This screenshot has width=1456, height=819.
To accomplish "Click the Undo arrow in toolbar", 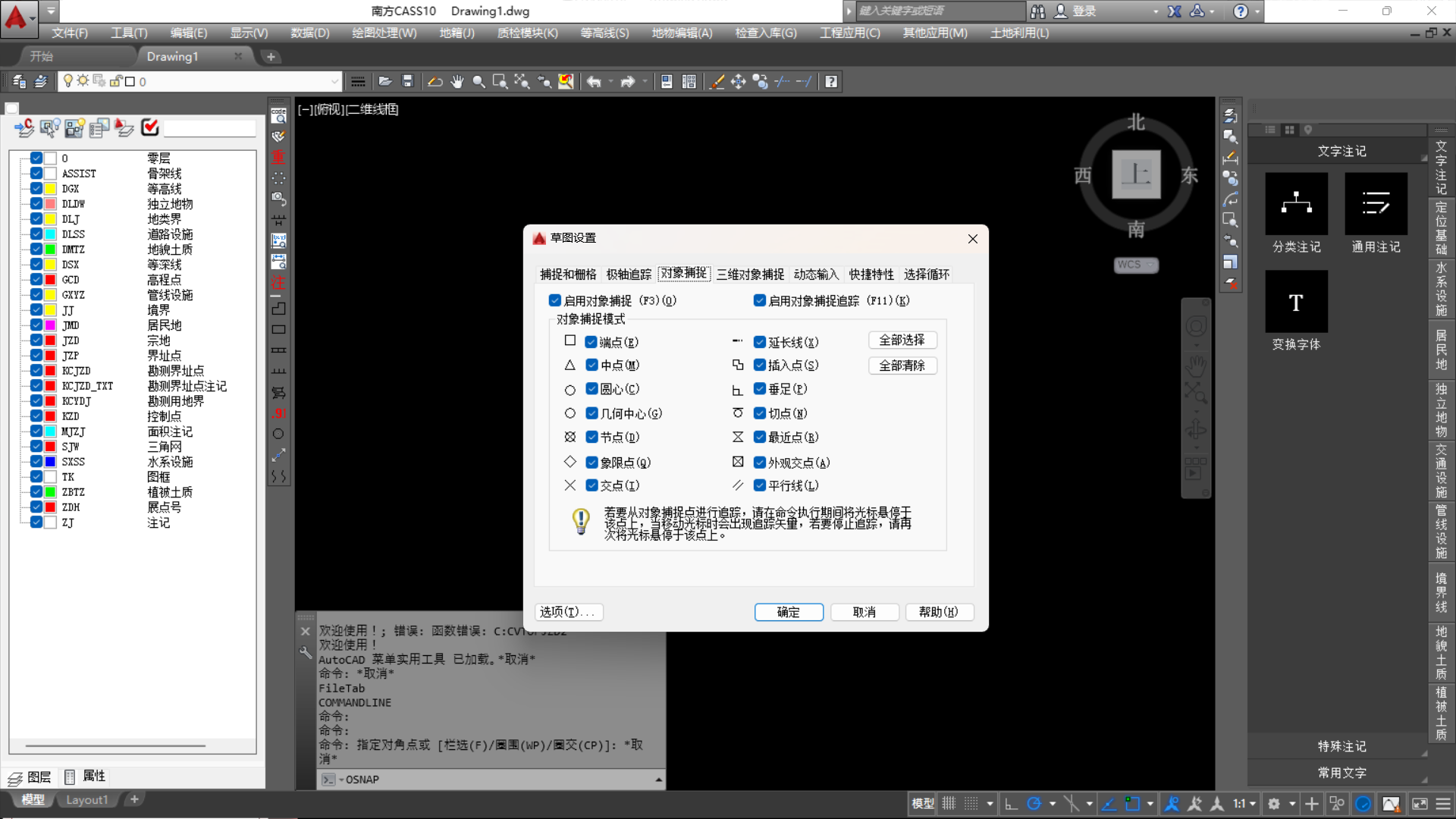I will 594,82.
